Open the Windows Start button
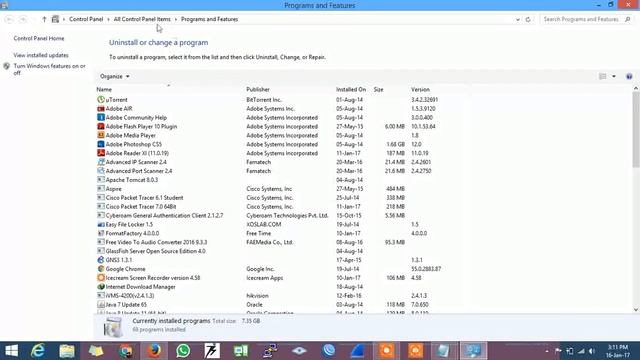Viewport: 640px width, 360px height. coord(11,351)
